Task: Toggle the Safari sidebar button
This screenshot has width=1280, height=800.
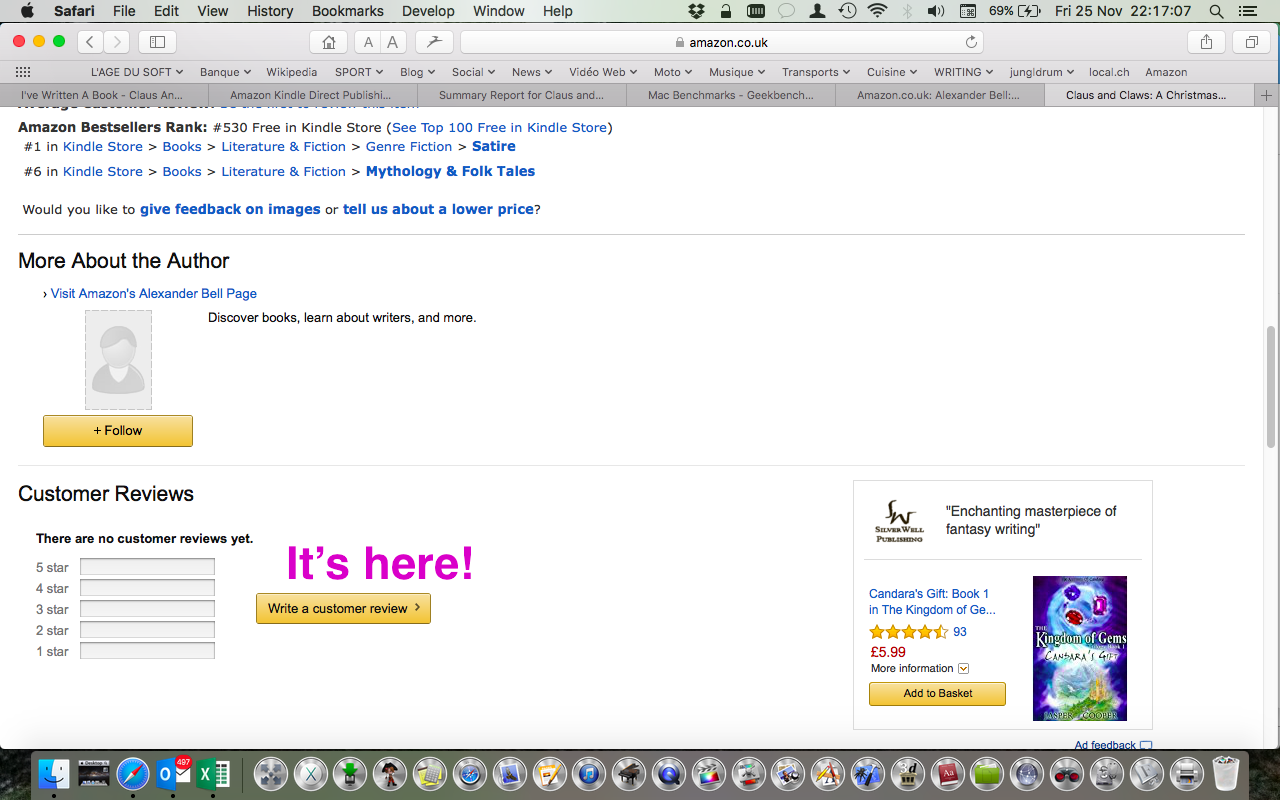Action: [x=157, y=42]
